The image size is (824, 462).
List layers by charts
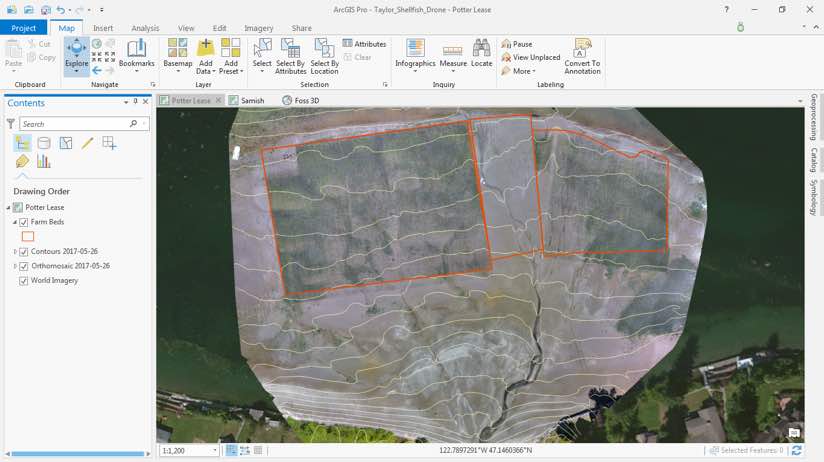tap(44, 161)
